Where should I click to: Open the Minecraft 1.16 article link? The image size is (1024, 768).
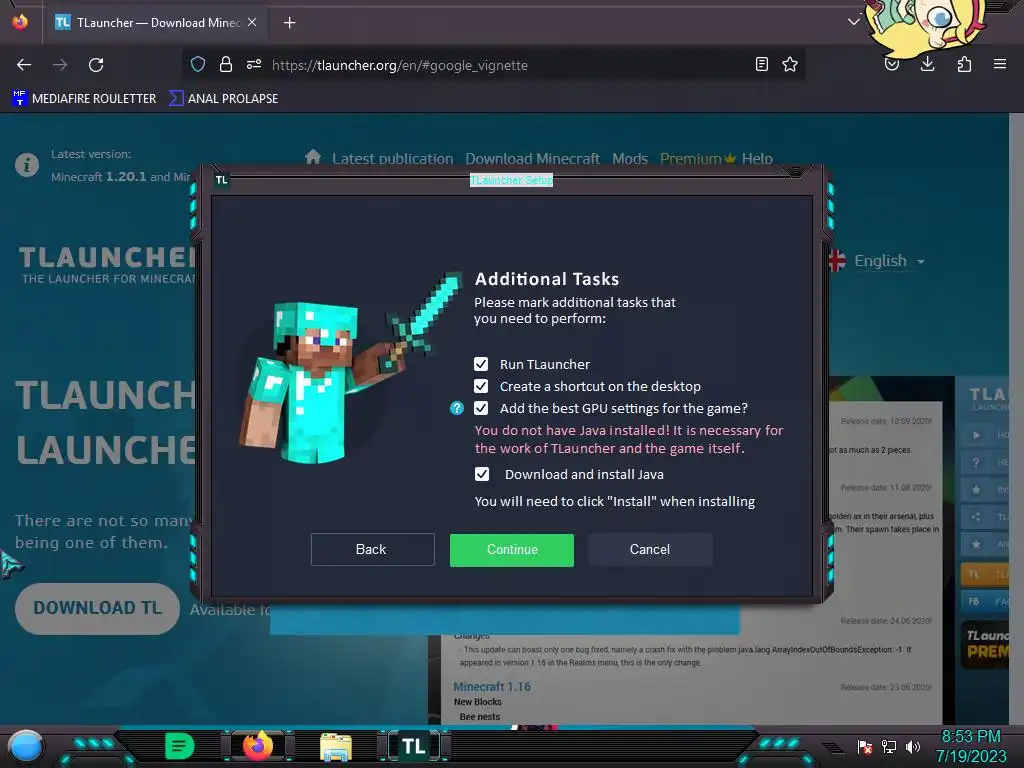click(x=492, y=687)
